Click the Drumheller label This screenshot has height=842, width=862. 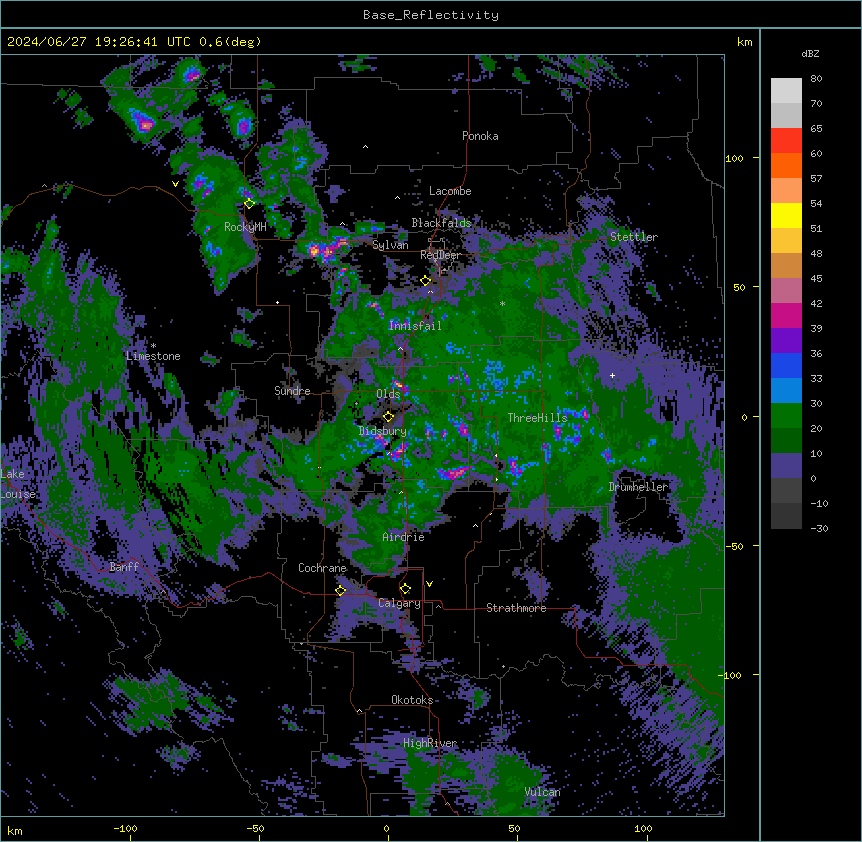pyautogui.click(x=639, y=487)
